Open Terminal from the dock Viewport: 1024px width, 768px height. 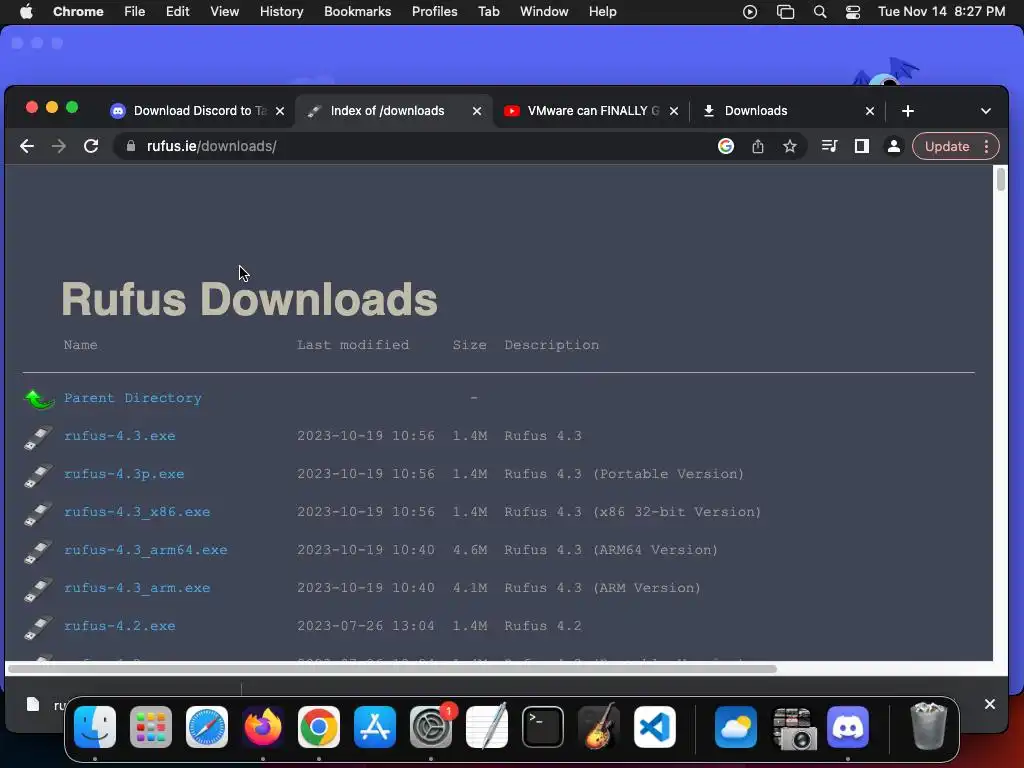click(x=543, y=727)
